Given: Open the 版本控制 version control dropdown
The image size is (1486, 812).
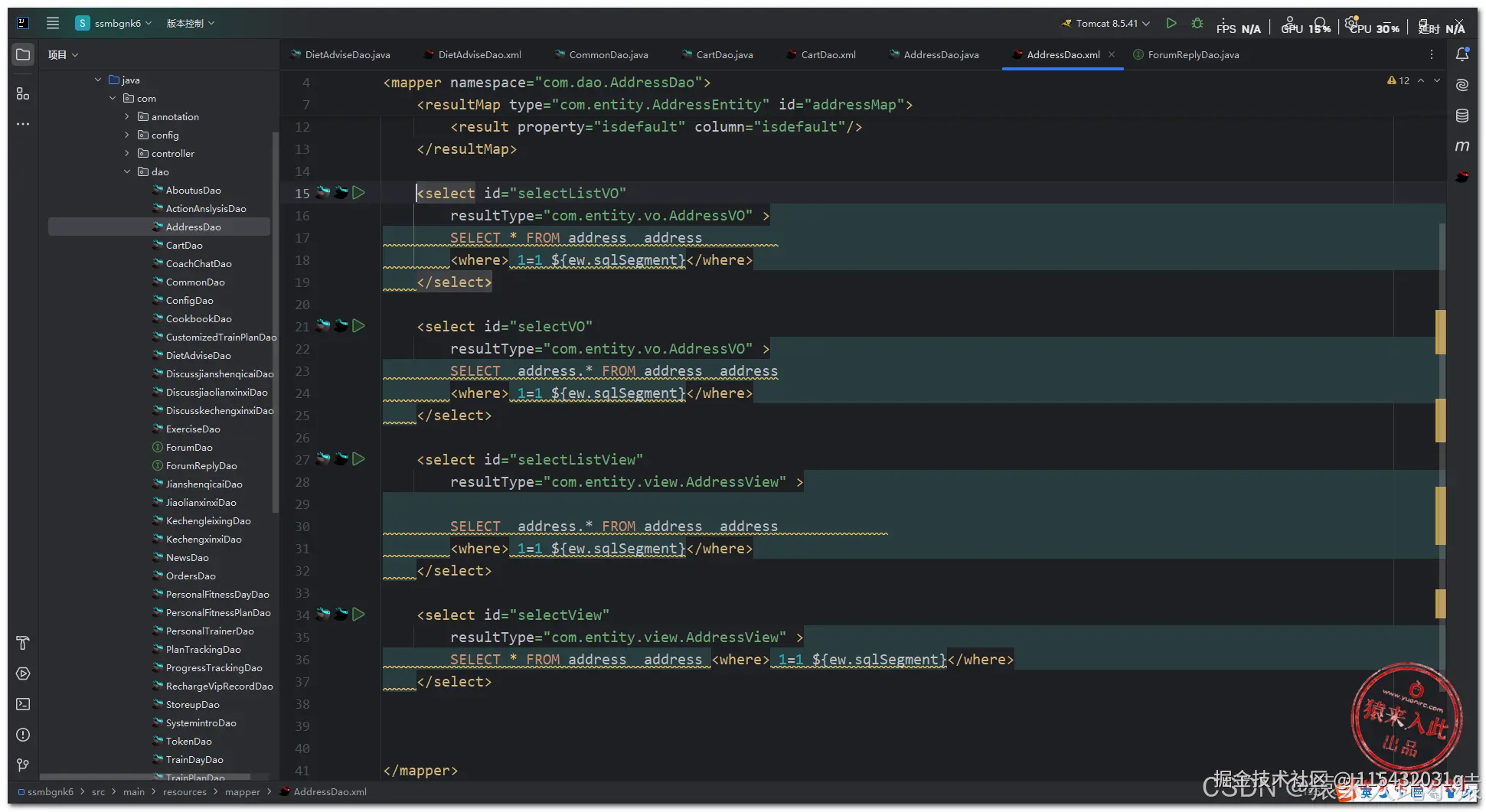Looking at the screenshot, I should click(x=191, y=23).
